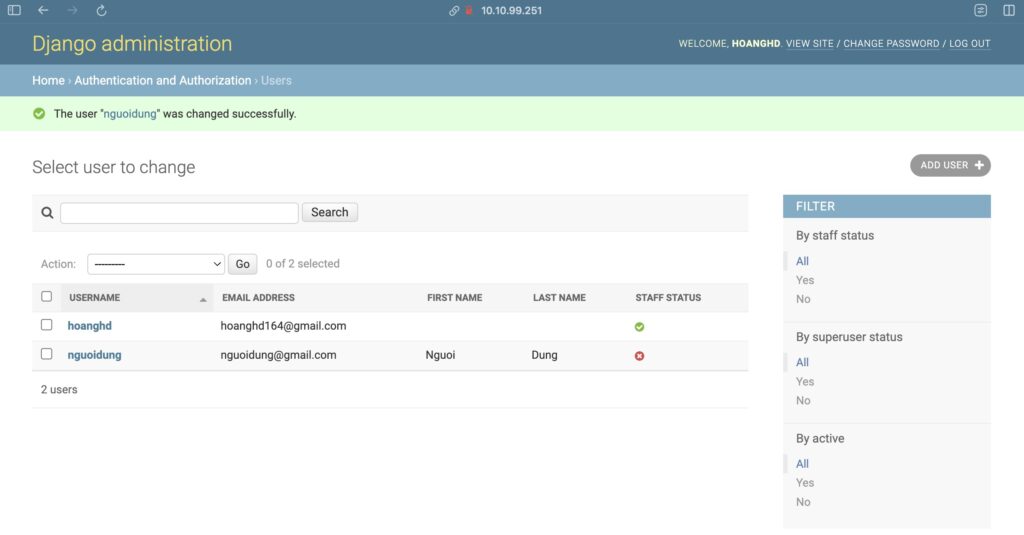
Task: Reload the page with the refresh icon
Action: (101, 10)
